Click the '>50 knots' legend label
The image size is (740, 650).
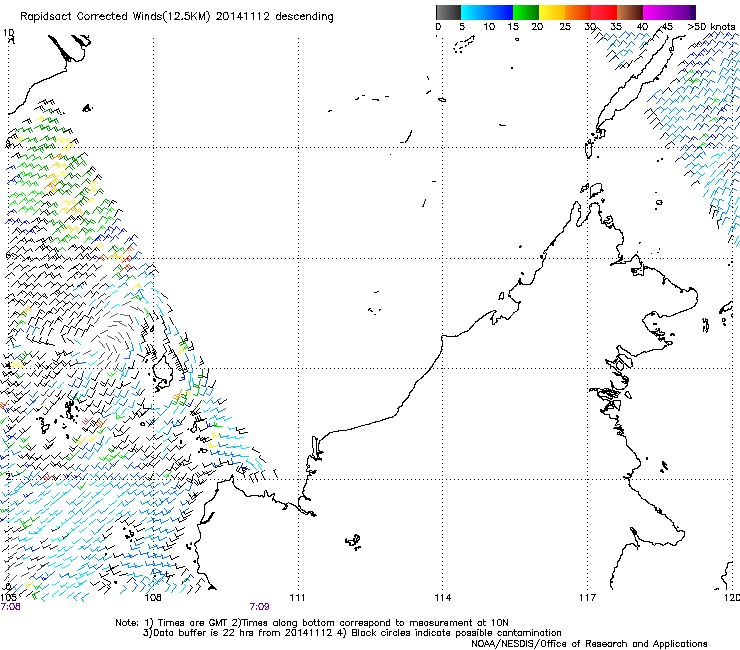(711, 27)
